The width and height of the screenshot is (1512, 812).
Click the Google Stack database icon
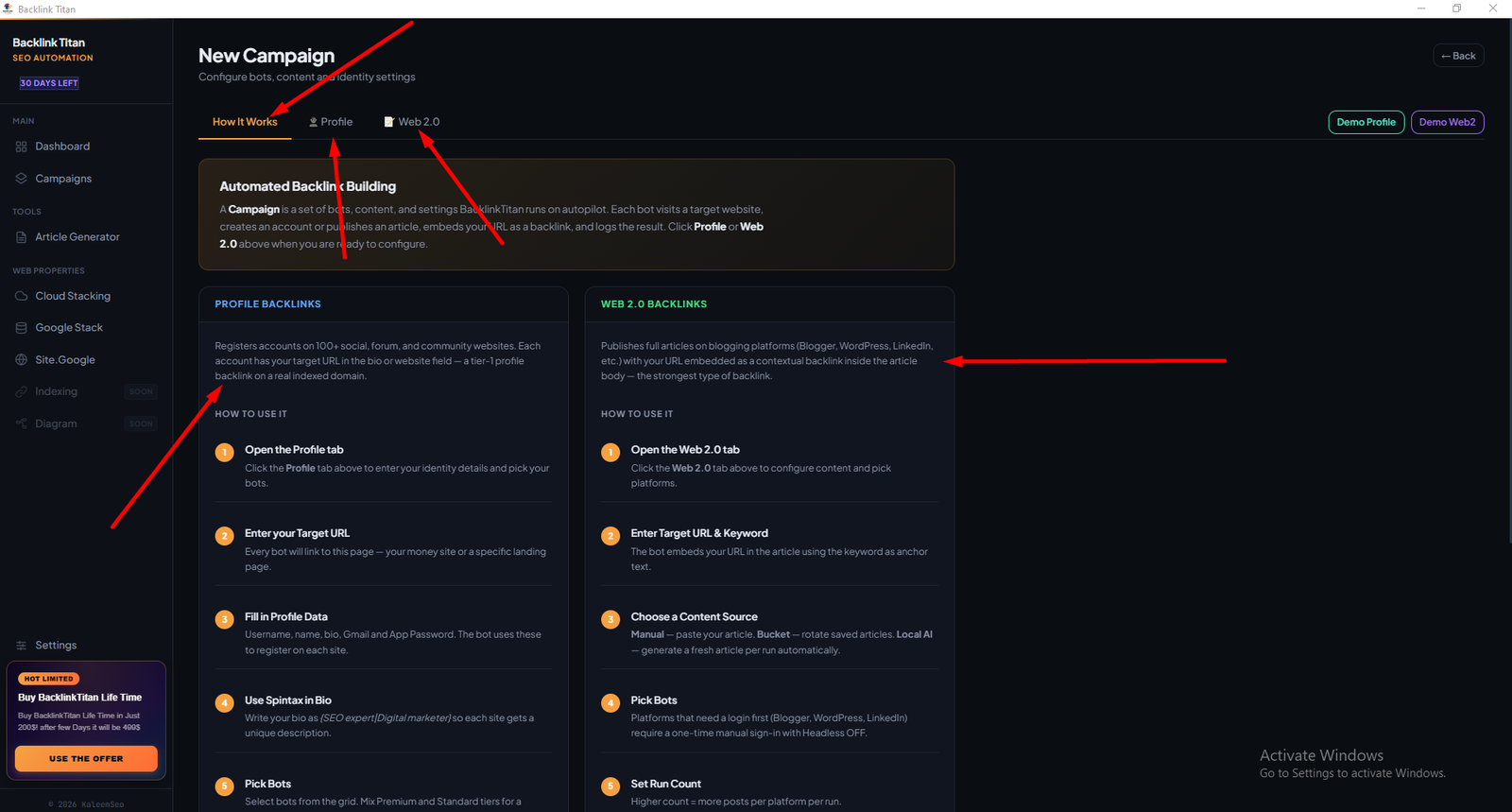tap(21, 328)
